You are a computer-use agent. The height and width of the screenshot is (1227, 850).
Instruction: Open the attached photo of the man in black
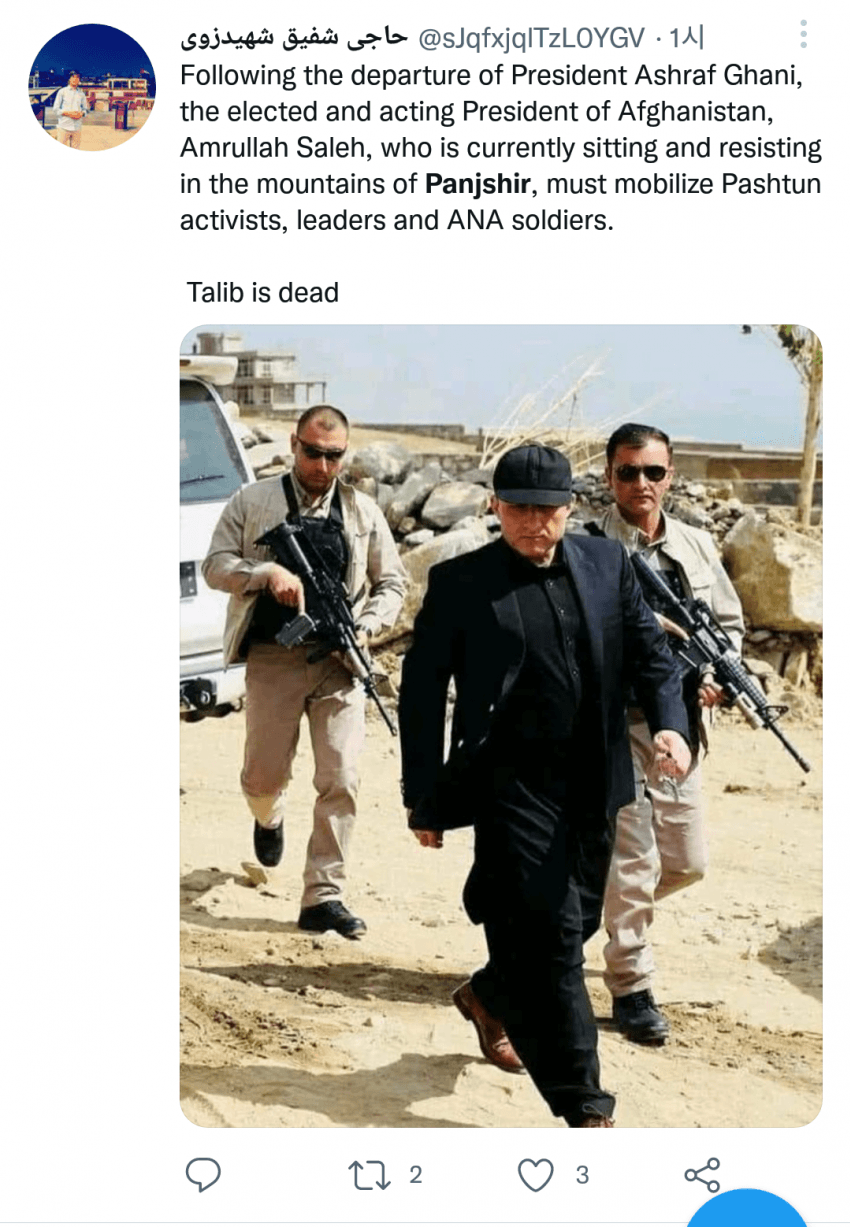[x=501, y=726]
